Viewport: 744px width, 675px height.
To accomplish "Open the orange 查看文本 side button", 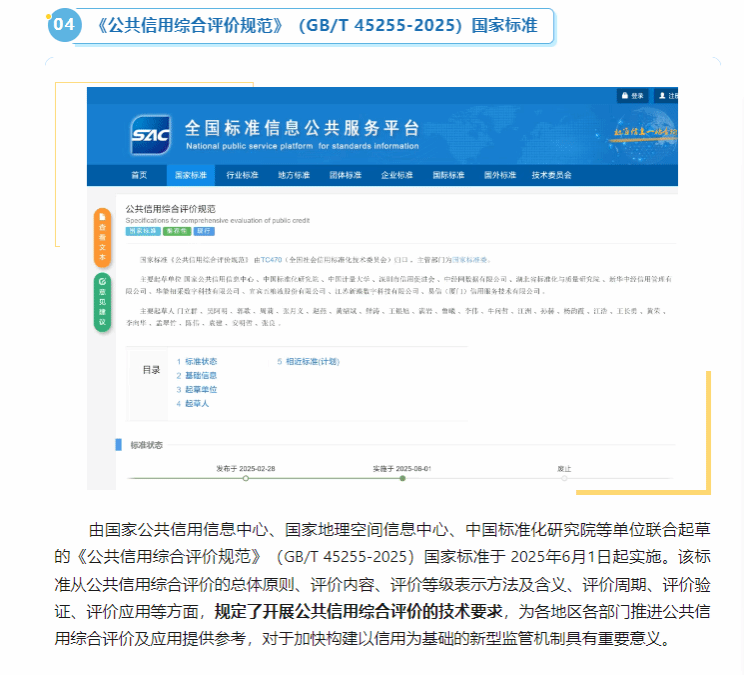I will pos(101,237).
